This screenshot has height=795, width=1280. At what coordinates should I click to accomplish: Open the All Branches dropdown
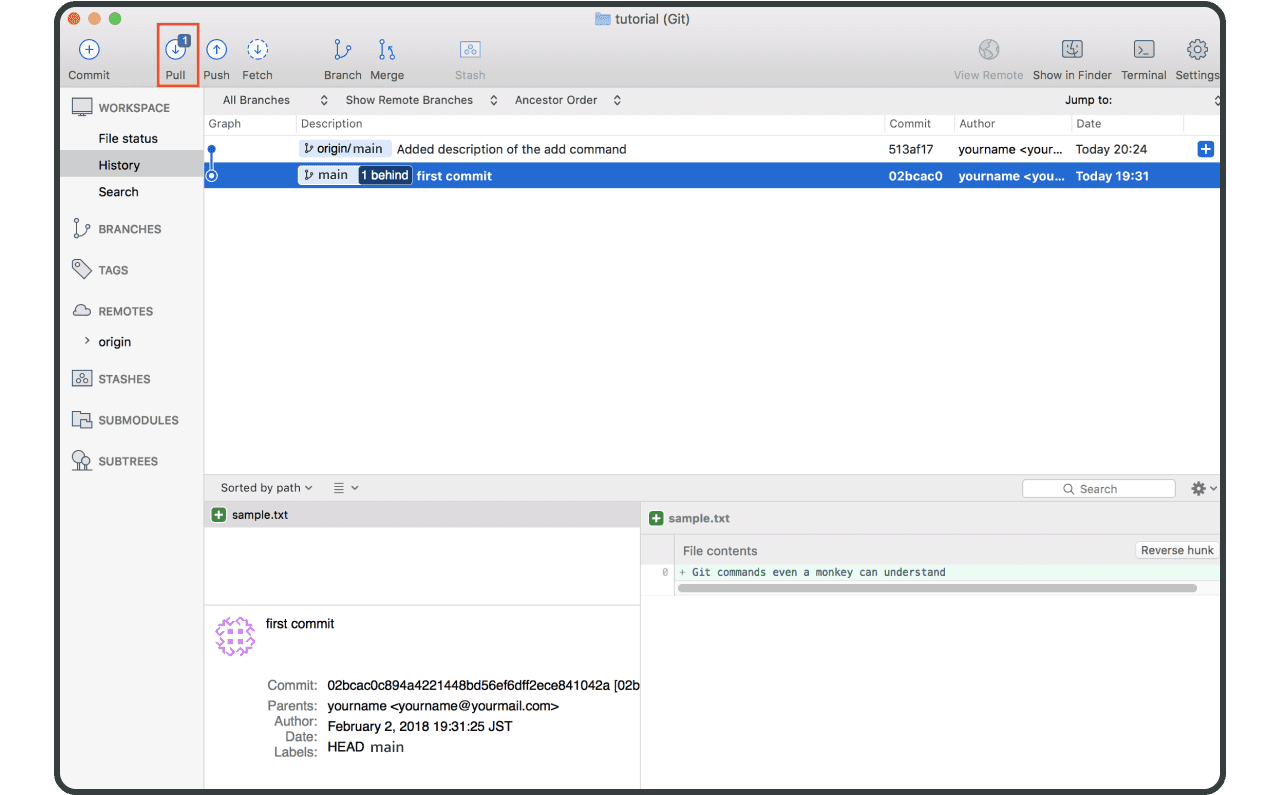tap(275, 100)
